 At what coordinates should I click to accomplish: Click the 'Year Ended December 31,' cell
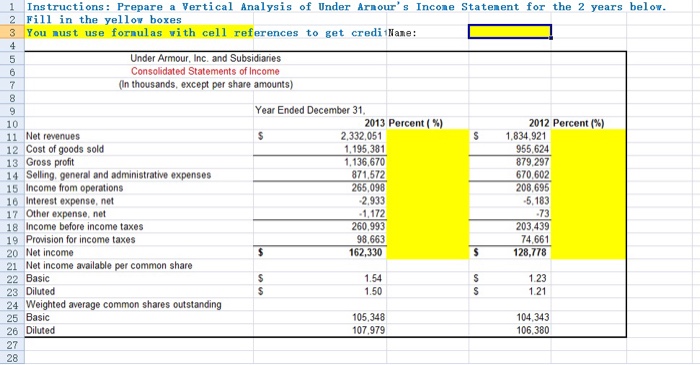pyautogui.click(x=310, y=110)
